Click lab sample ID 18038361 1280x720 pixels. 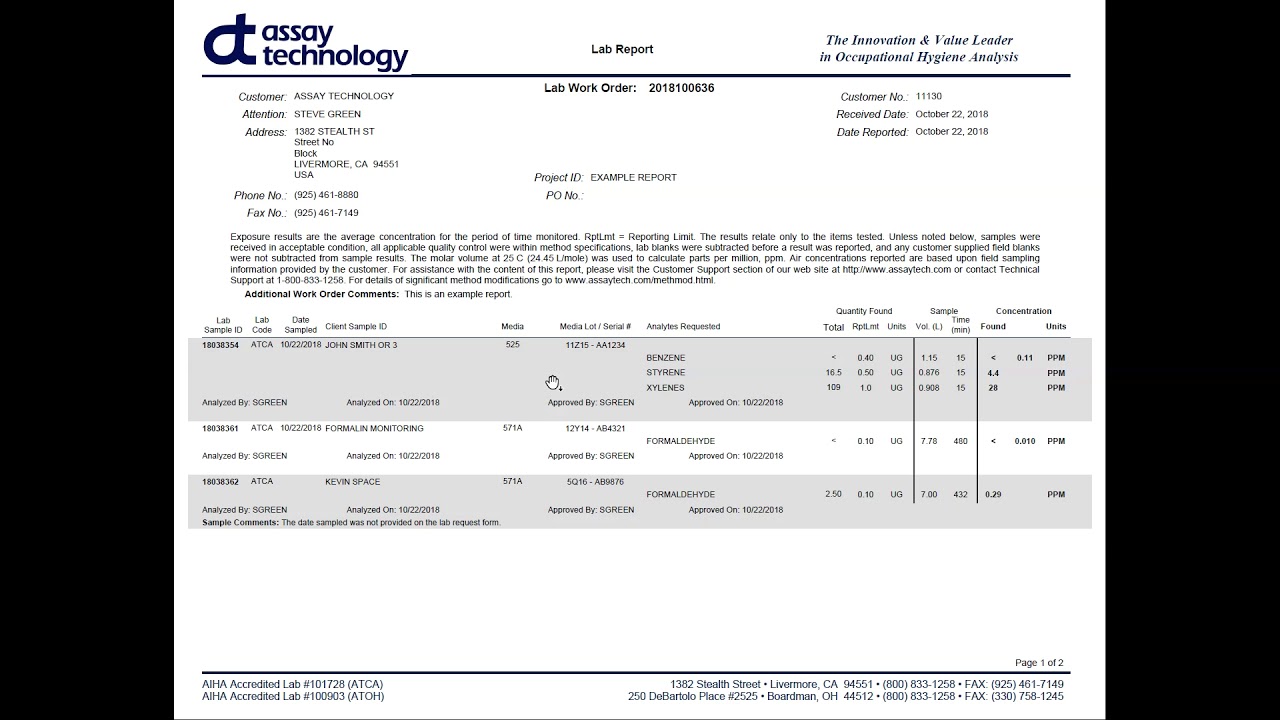(x=220, y=428)
